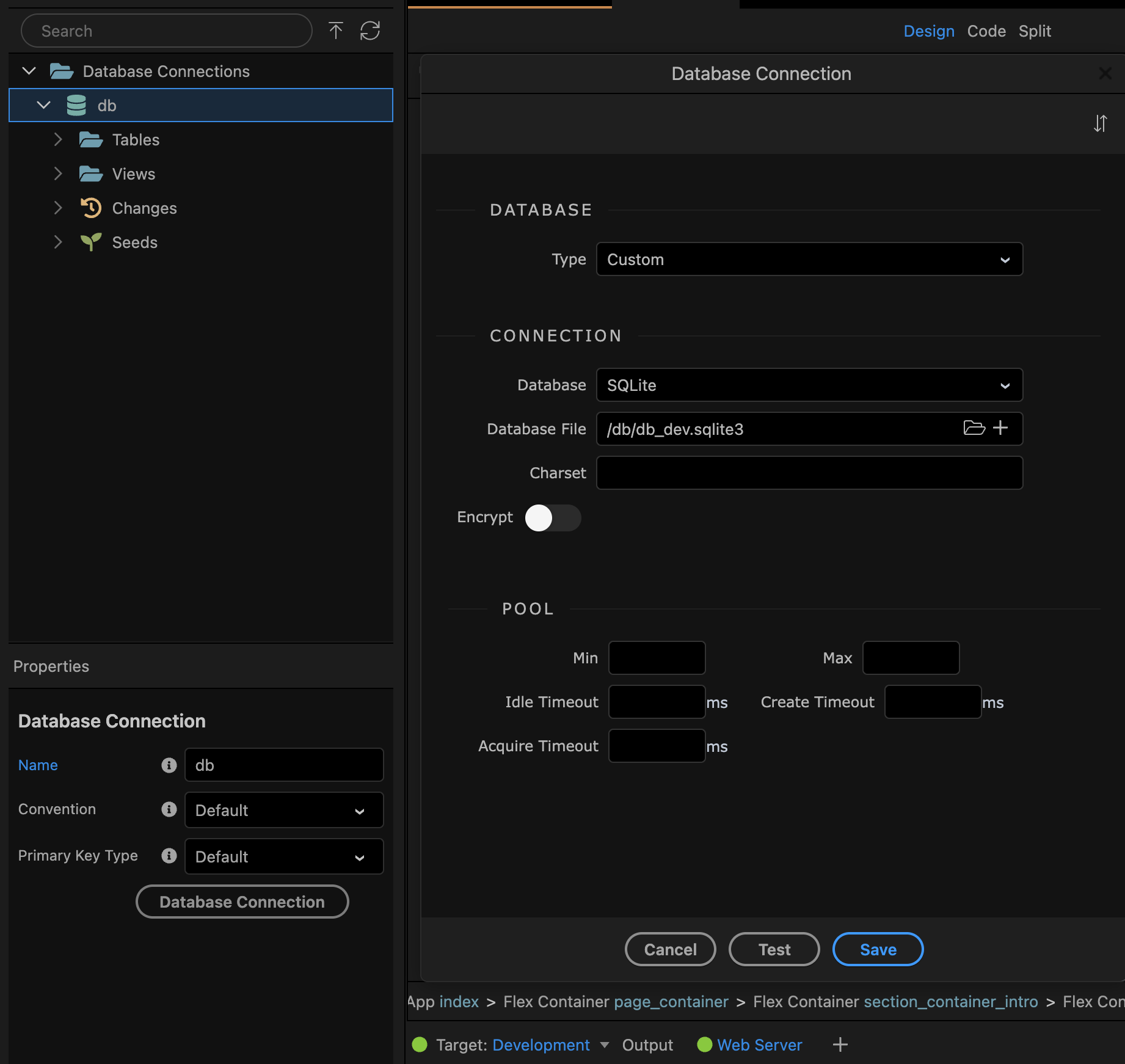This screenshot has height=1064, width=1125.
Task: Open the Database SQLite dropdown
Action: [x=809, y=385]
